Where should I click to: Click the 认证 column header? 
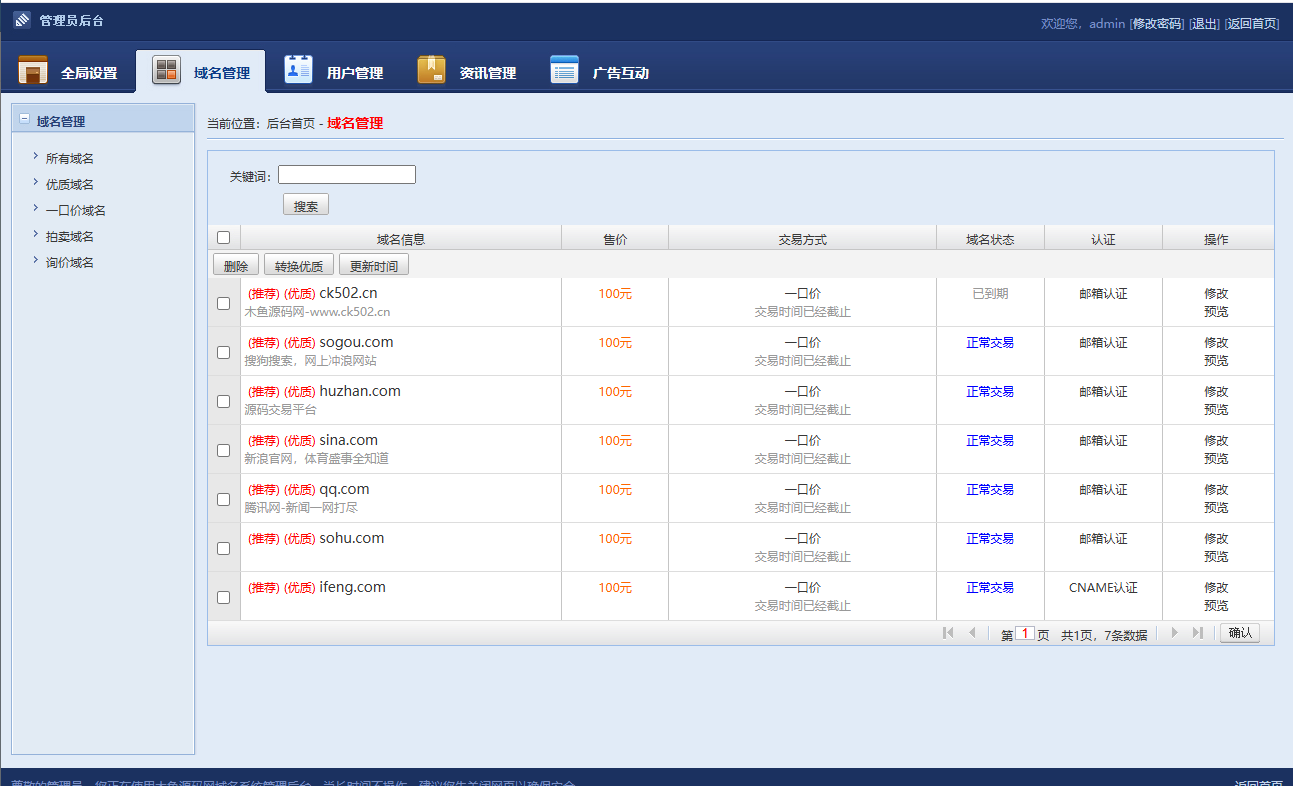[x=1103, y=239]
